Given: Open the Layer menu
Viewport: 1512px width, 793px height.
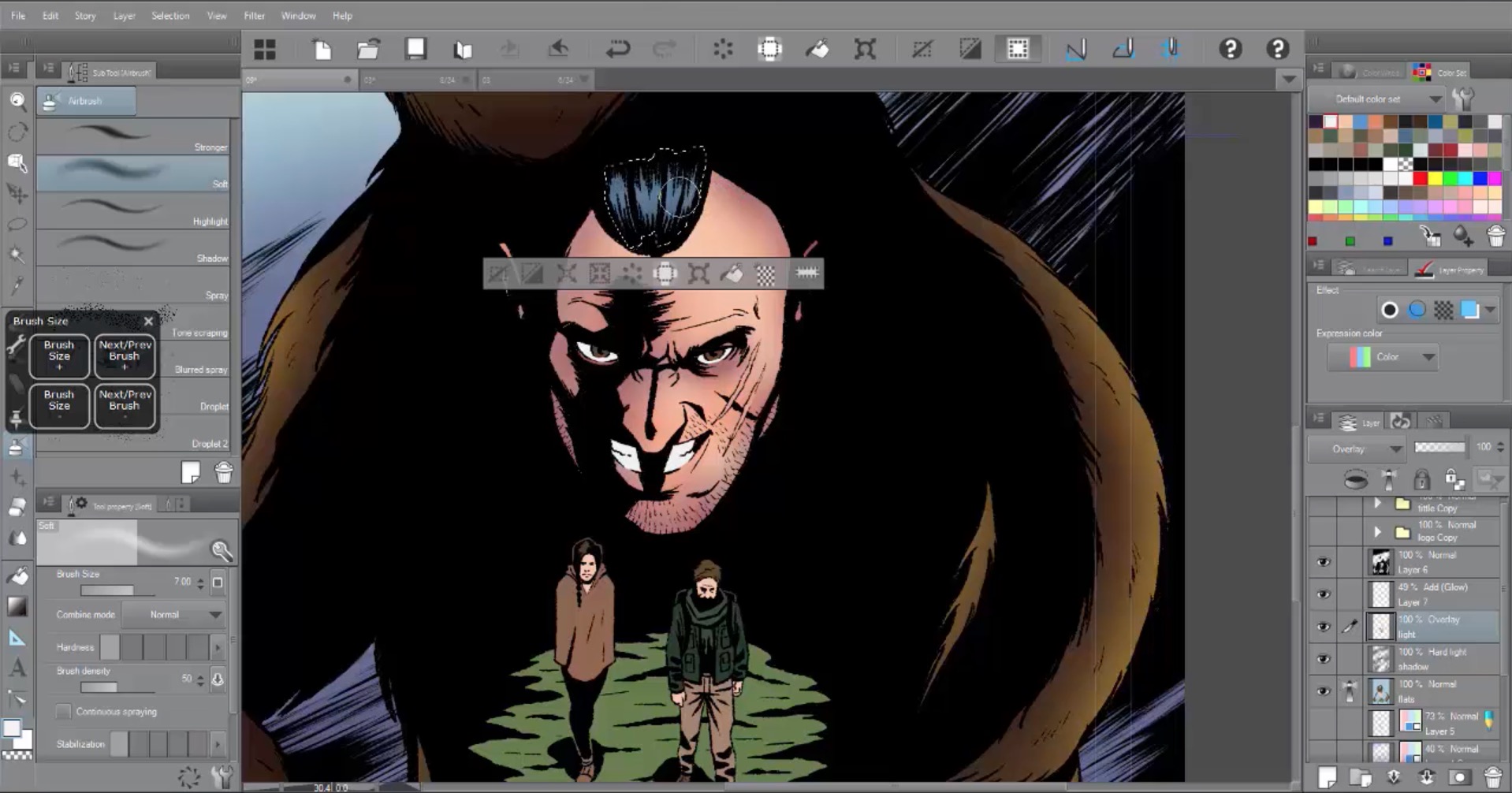Looking at the screenshot, I should (x=124, y=16).
